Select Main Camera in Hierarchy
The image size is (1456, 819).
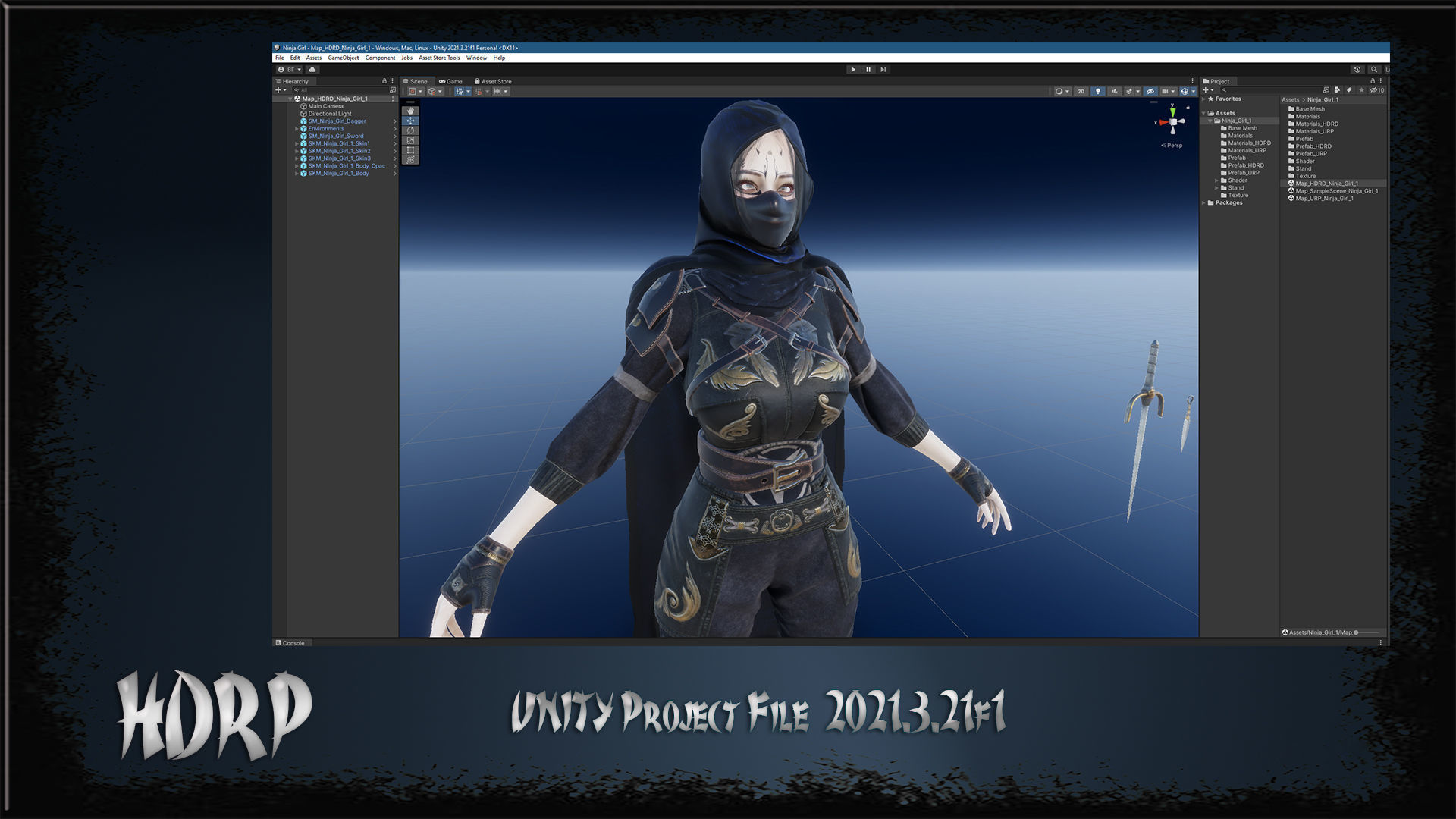pos(325,106)
